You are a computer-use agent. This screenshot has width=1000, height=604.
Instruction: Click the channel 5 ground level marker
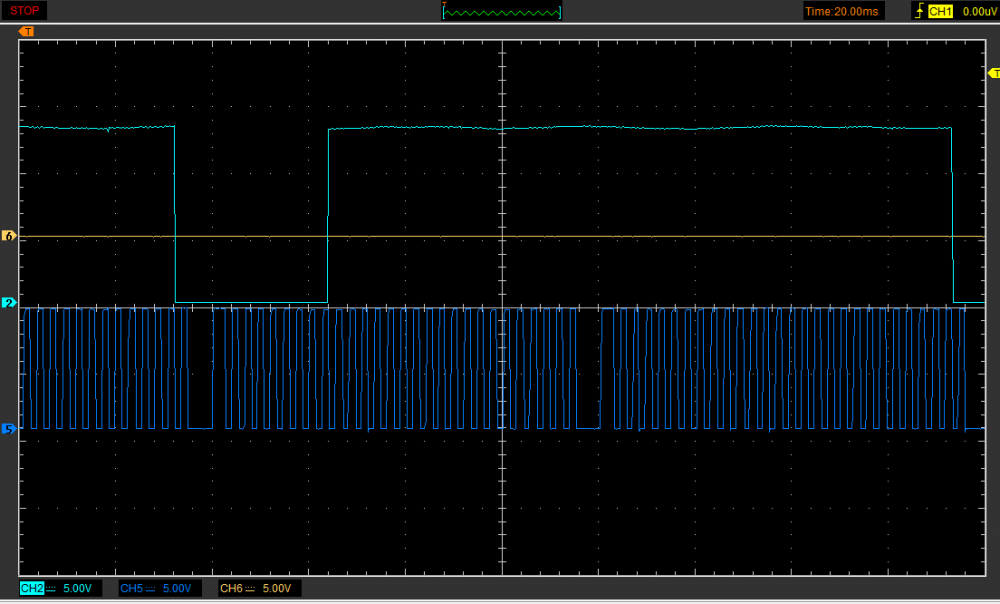9,429
